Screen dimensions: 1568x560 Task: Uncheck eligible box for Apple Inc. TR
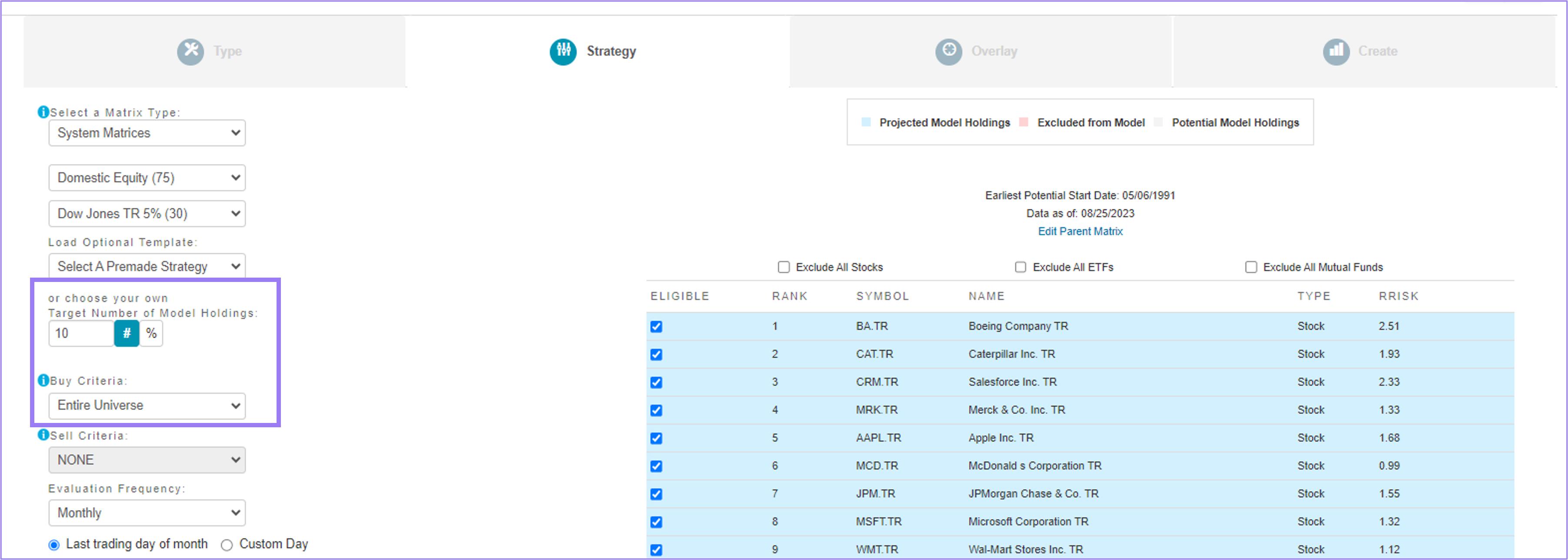tap(656, 439)
